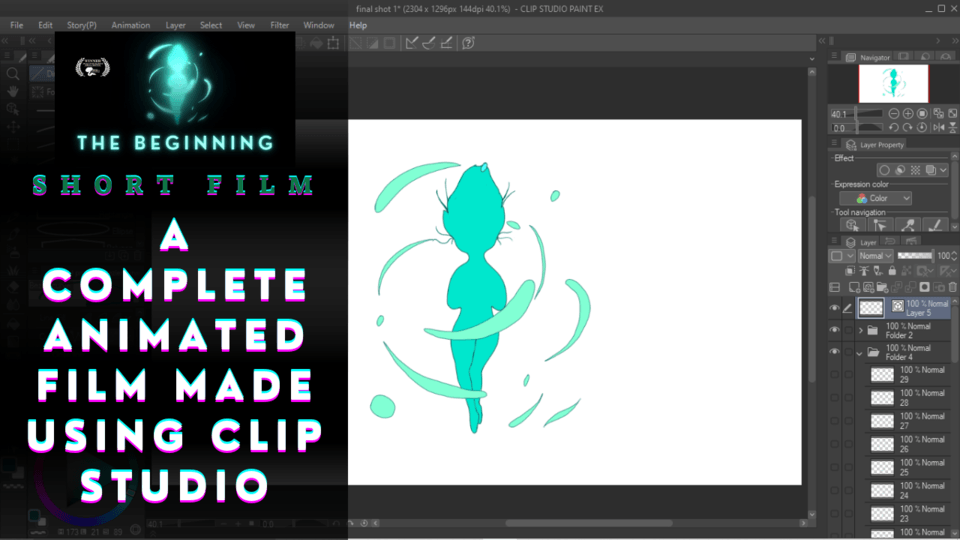Select Object tool in Tool navigation
The height and width of the screenshot is (540, 960).
click(852, 225)
